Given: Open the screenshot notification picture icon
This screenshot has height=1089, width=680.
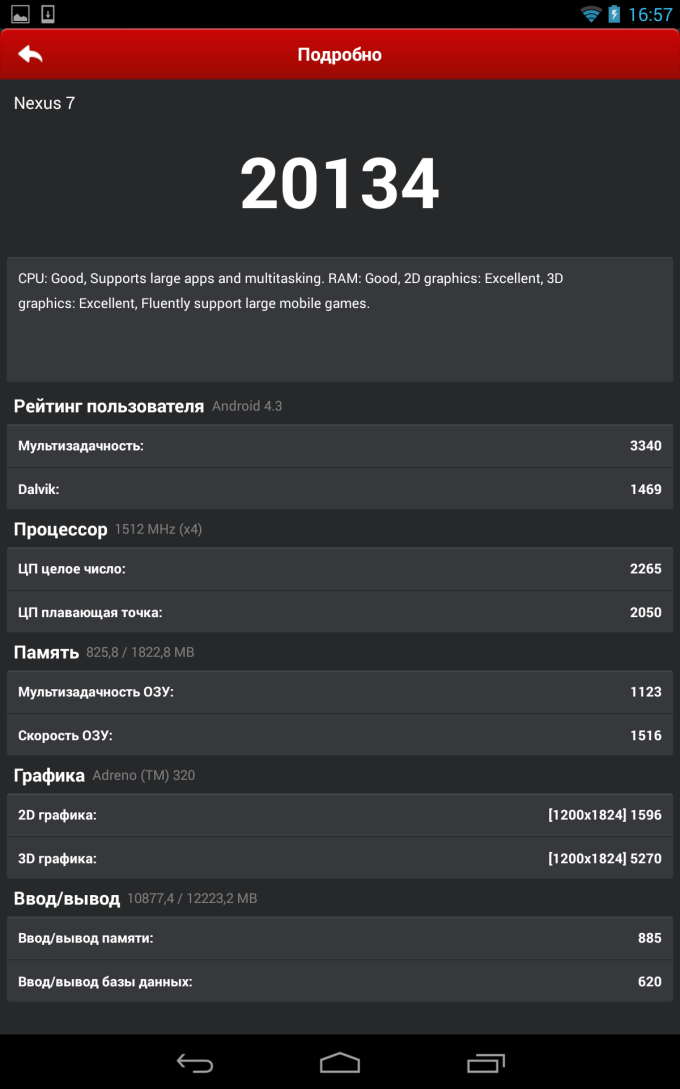Looking at the screenshot, I should [x=20, y=14].
